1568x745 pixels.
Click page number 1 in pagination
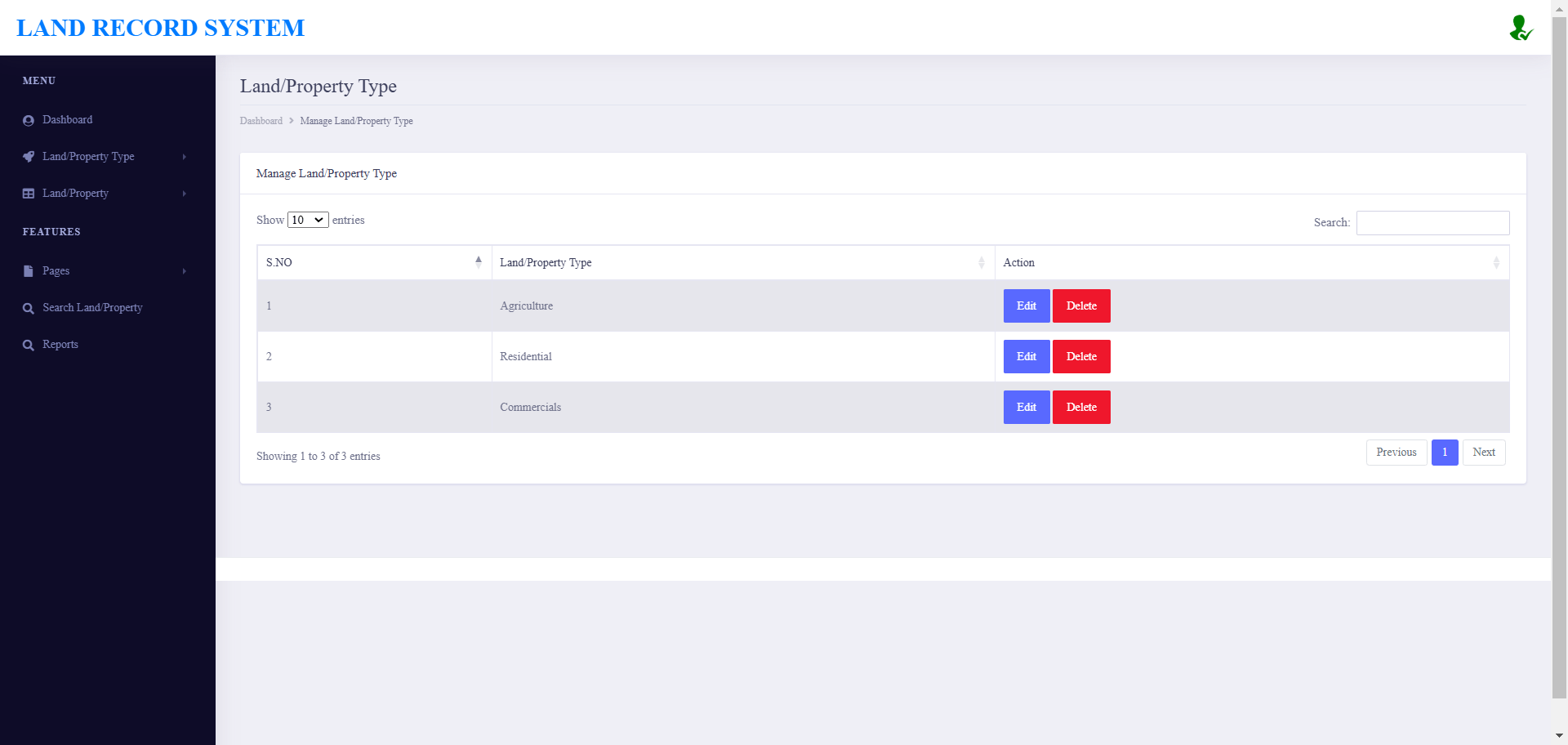click(1444, 452)
